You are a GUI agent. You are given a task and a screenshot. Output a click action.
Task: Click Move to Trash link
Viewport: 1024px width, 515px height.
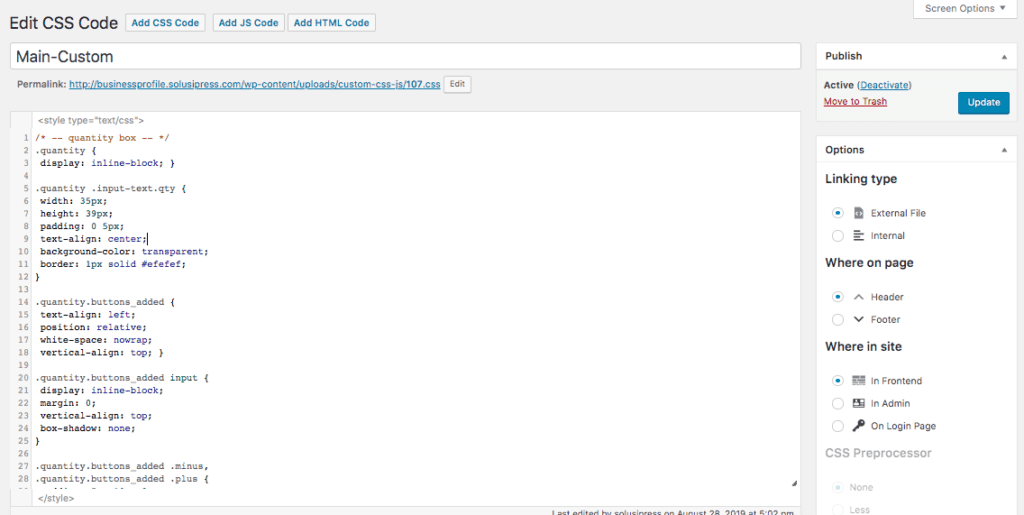pyautogui.click(x=855, y=102)
